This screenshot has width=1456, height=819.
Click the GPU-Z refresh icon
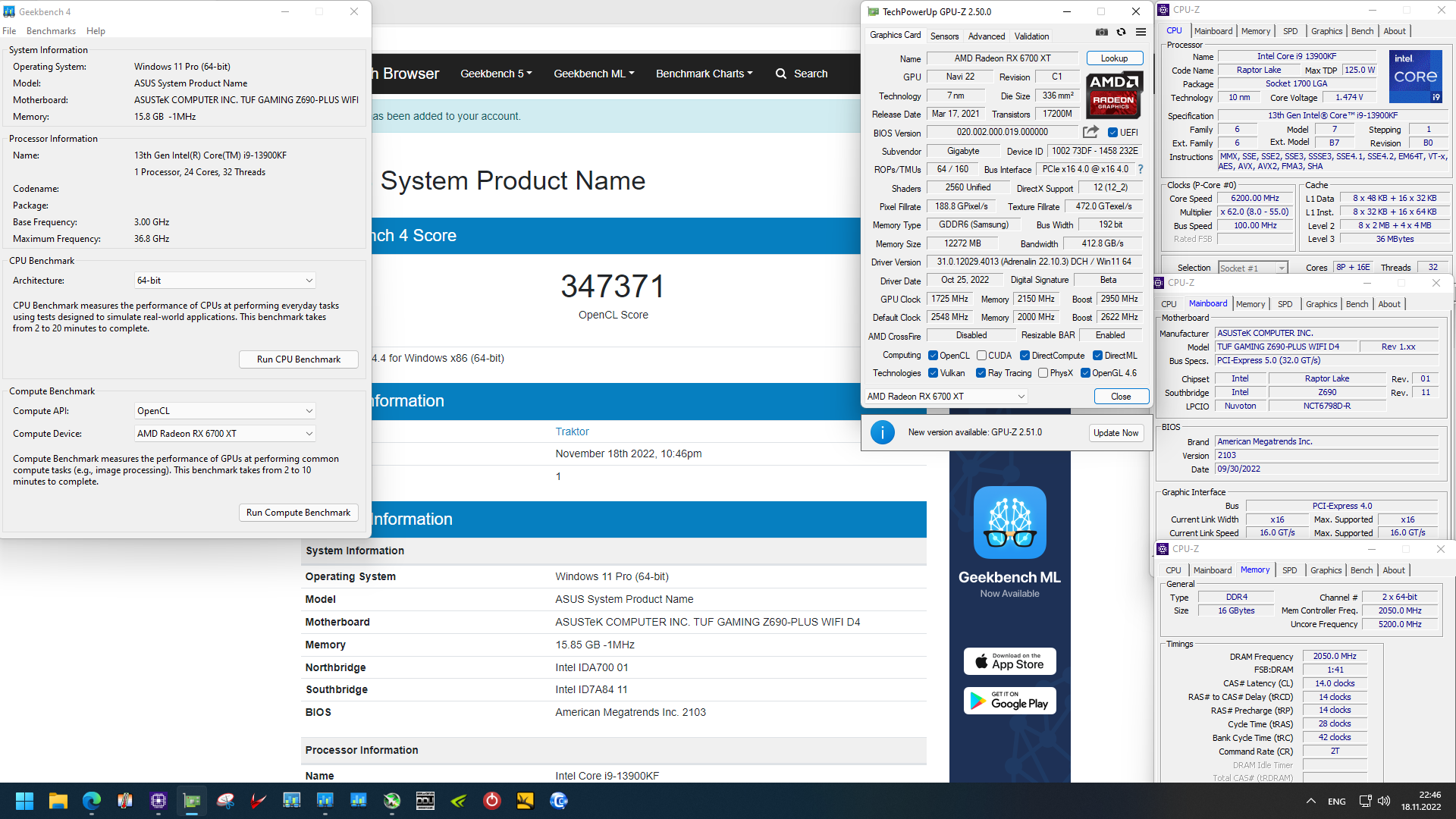click(x=1121, y=32)
